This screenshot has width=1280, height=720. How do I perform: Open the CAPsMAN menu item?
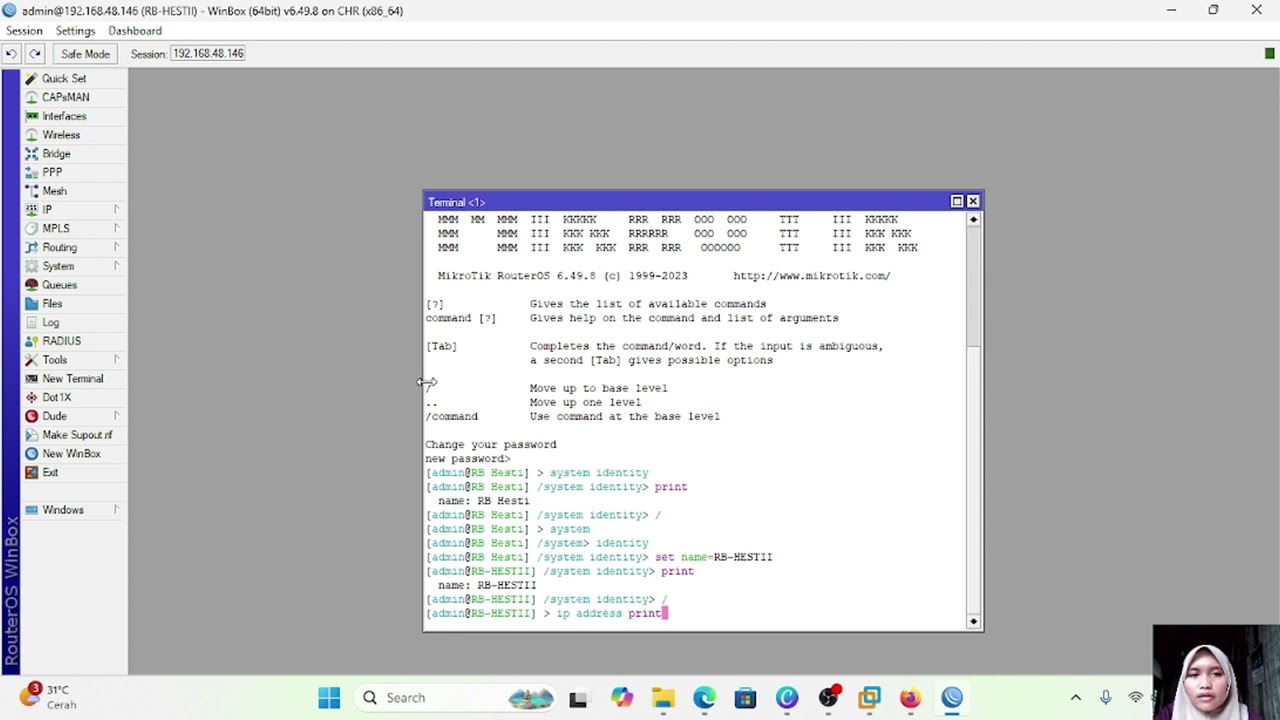[x=65, y=97]
